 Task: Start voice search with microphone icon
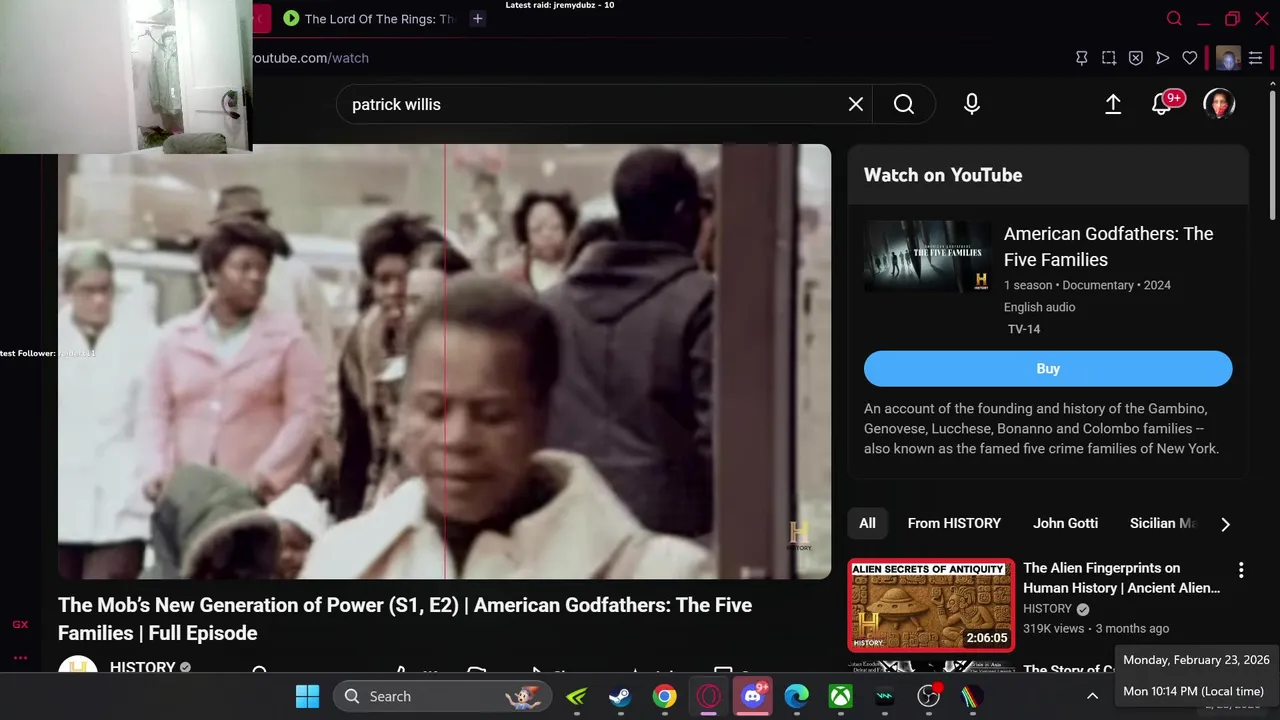972,104
